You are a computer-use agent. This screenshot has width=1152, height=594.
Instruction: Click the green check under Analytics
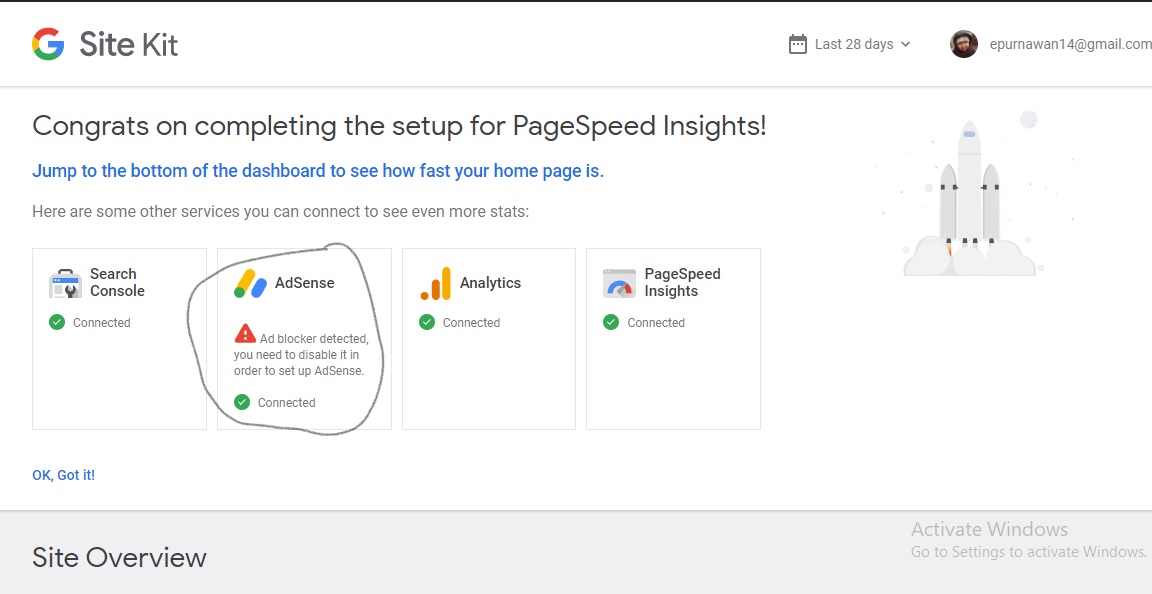click(x=427, y=322)
